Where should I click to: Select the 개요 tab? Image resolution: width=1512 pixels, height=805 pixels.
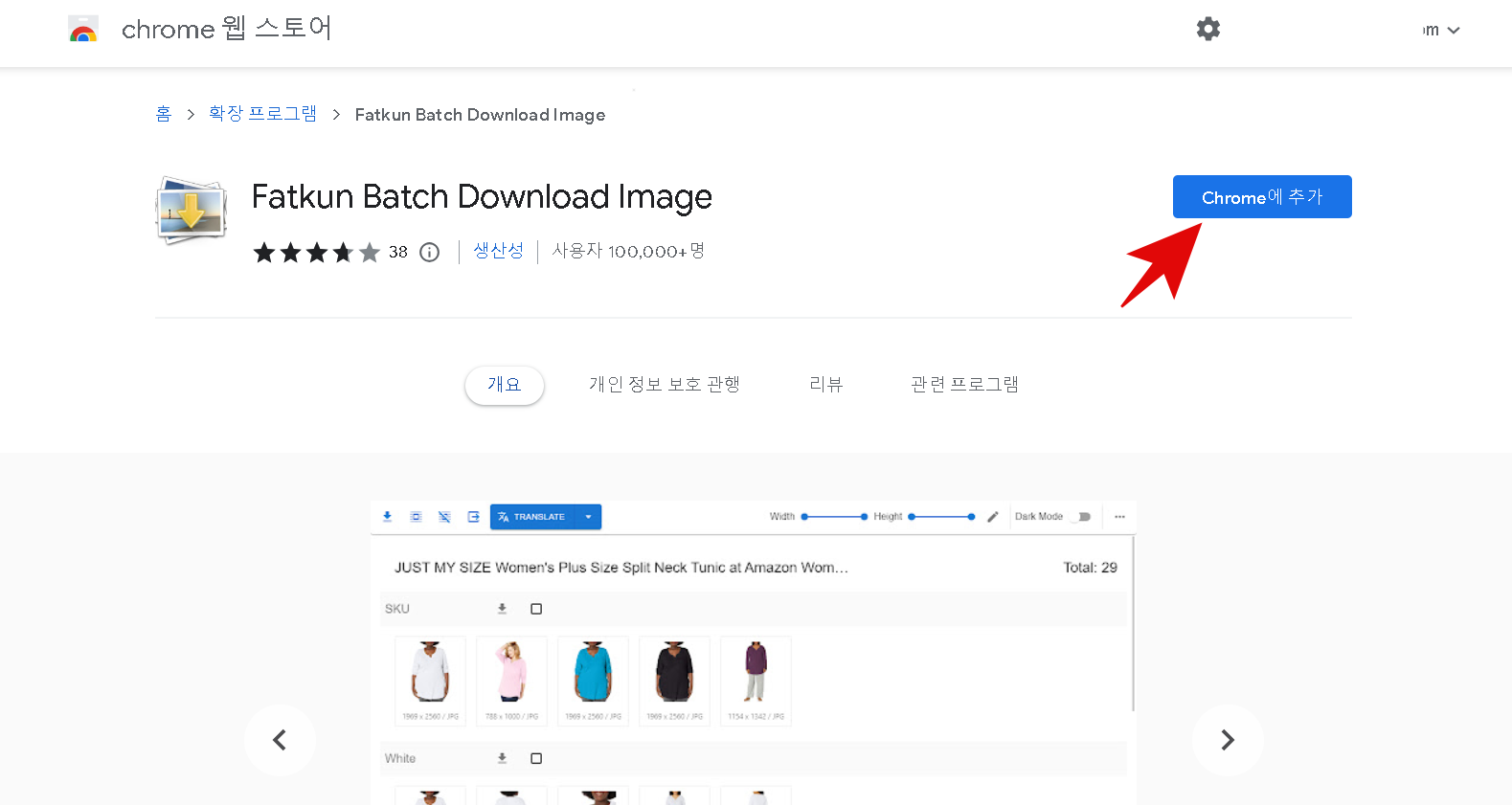click(505, 385)
